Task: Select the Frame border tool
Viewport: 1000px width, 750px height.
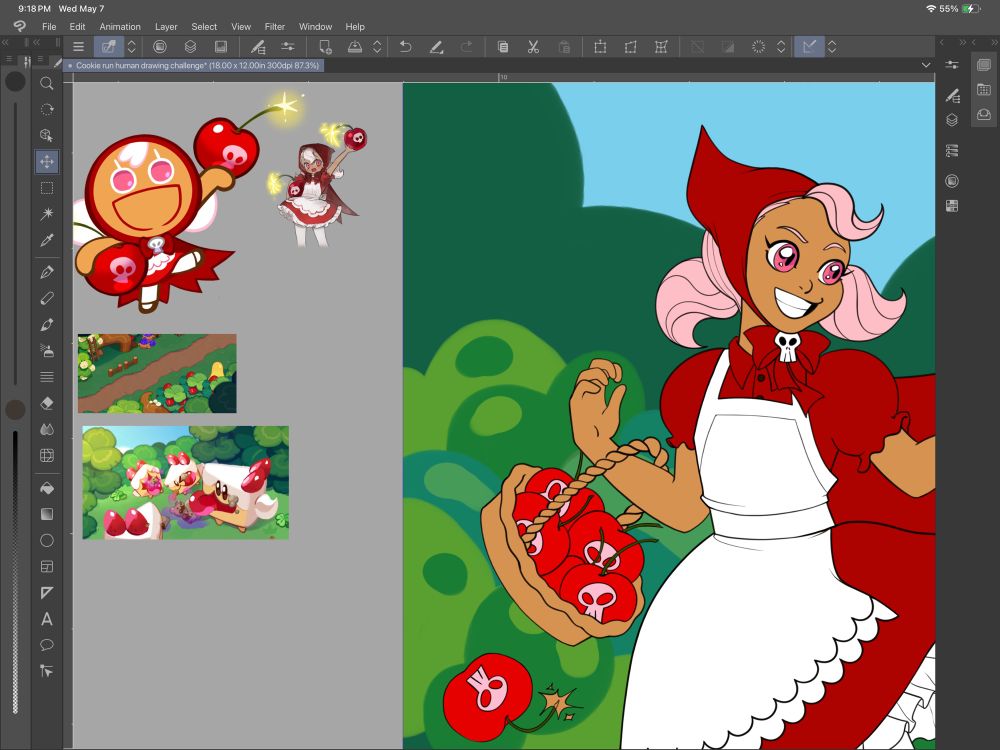Action: point(47,566)
